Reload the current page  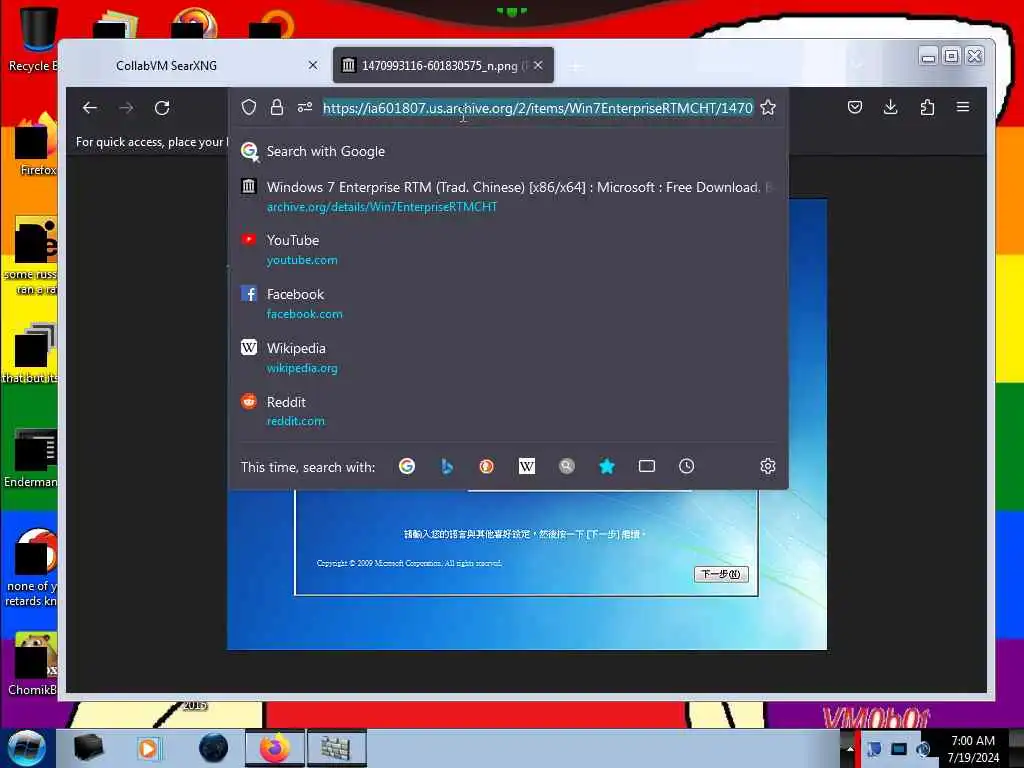click(162, 108)
